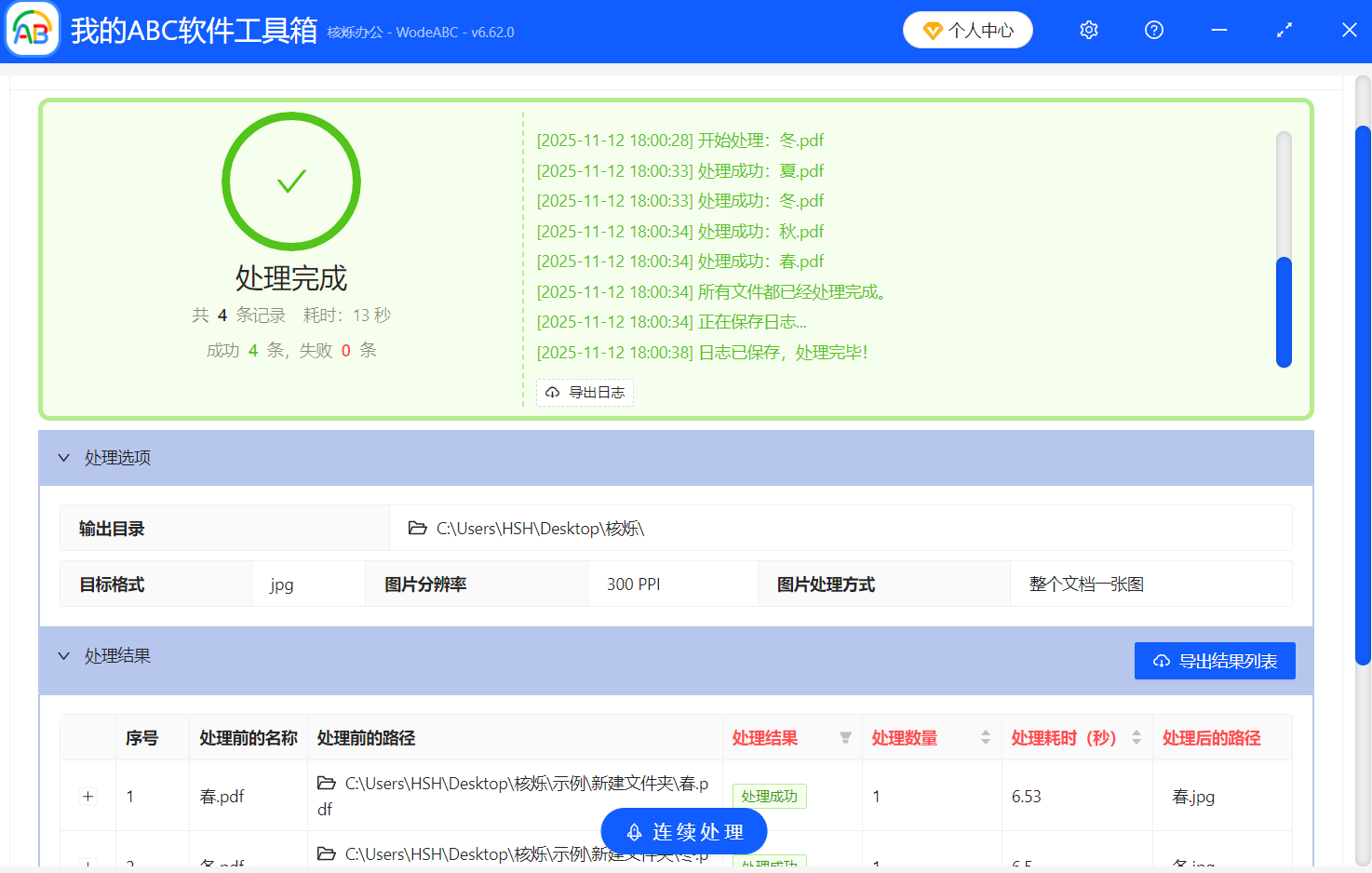This screenshot has width=1372, height=873.
Task: Click the filter icon on 处理结果 column
Action: pyautogui.click(x=845, y=738)
